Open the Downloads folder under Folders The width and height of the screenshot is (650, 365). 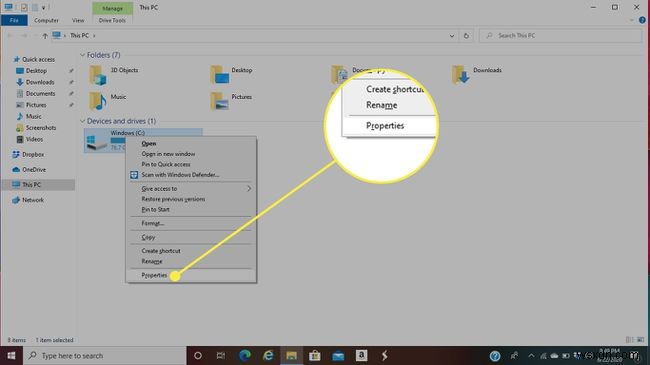click(461, 75)
